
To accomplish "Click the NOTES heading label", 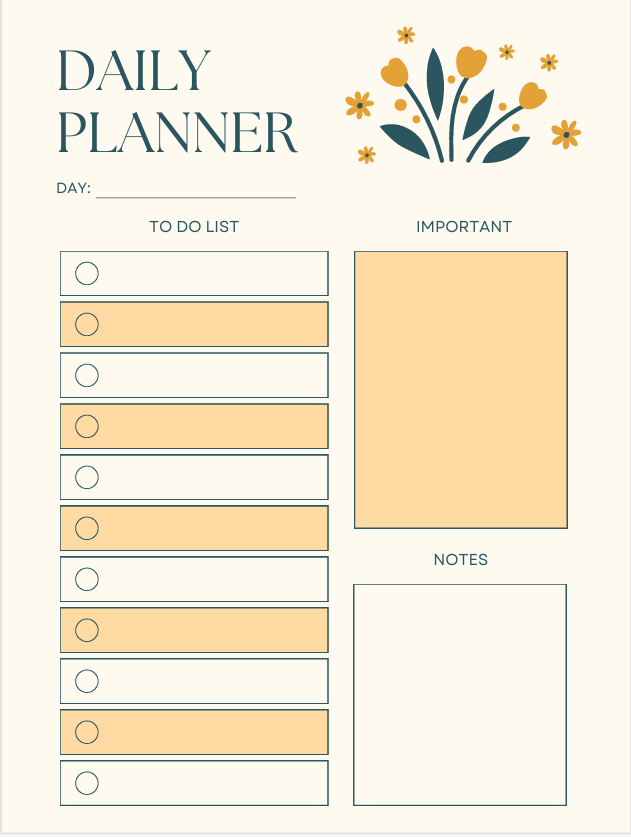I will pyautogui.click(x=461, y=560).
